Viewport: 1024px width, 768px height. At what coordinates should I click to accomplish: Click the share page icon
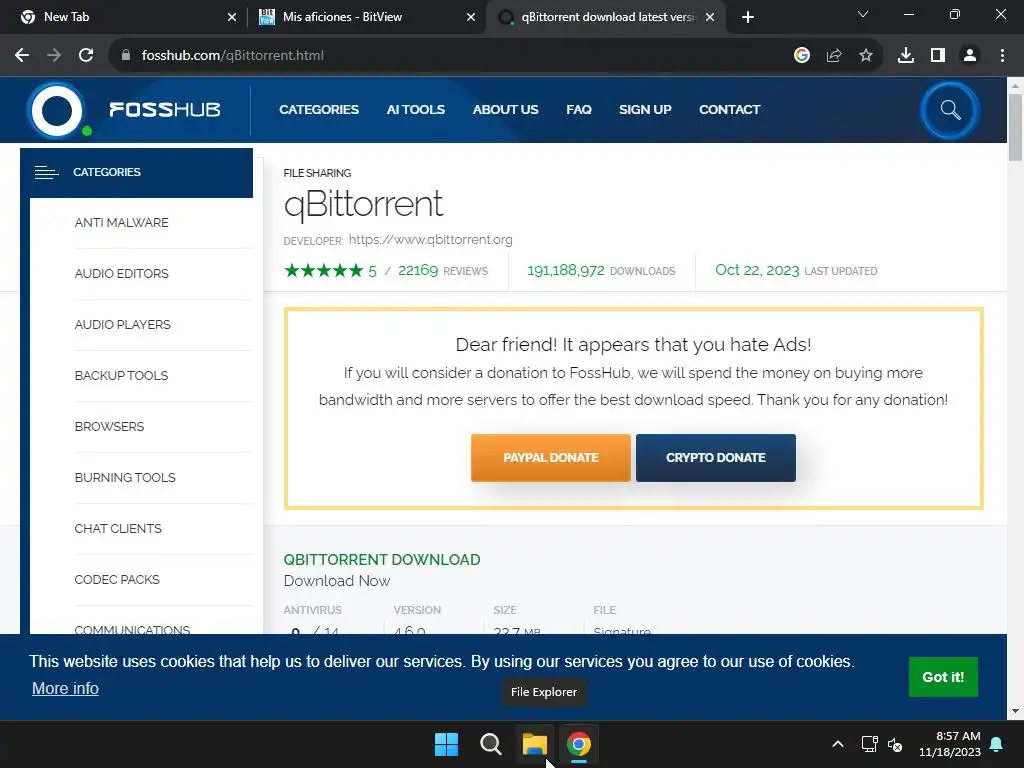(x=834, y=56)
